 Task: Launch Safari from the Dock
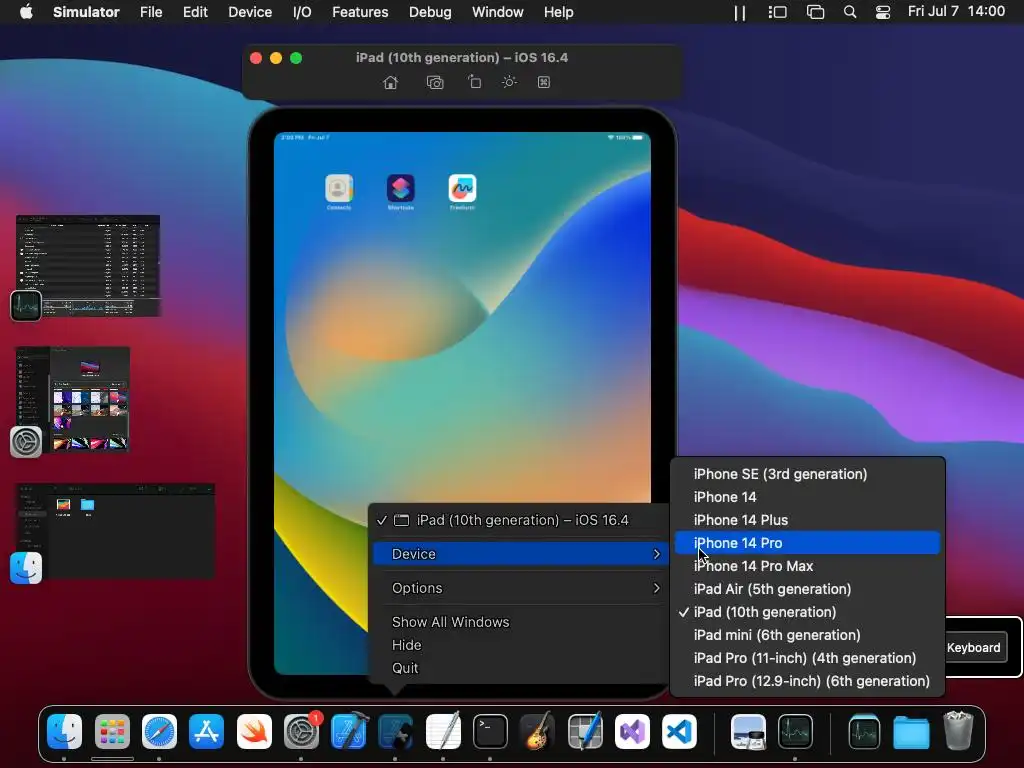159,732
